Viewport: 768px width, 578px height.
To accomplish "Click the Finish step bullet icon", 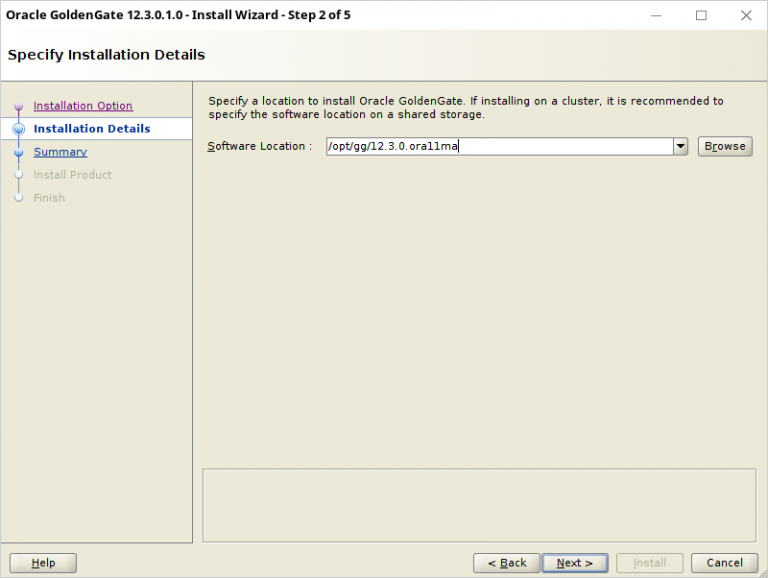I will point(18,198).
